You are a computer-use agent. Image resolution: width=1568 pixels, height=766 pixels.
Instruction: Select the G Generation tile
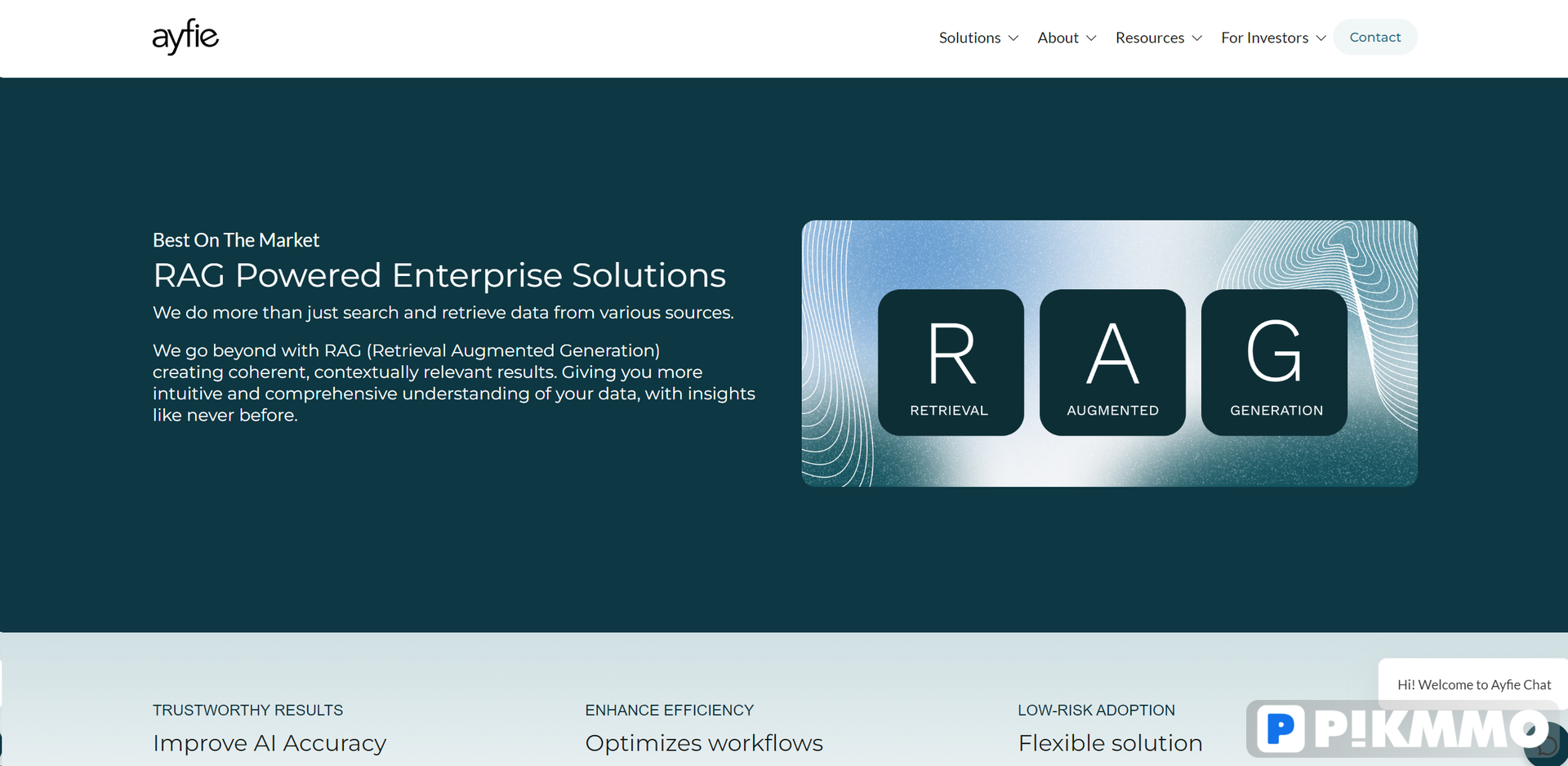(x=1275, y=363)
